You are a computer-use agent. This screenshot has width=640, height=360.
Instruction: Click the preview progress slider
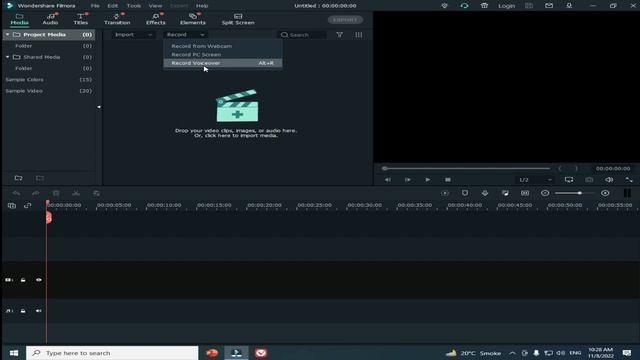466,168
